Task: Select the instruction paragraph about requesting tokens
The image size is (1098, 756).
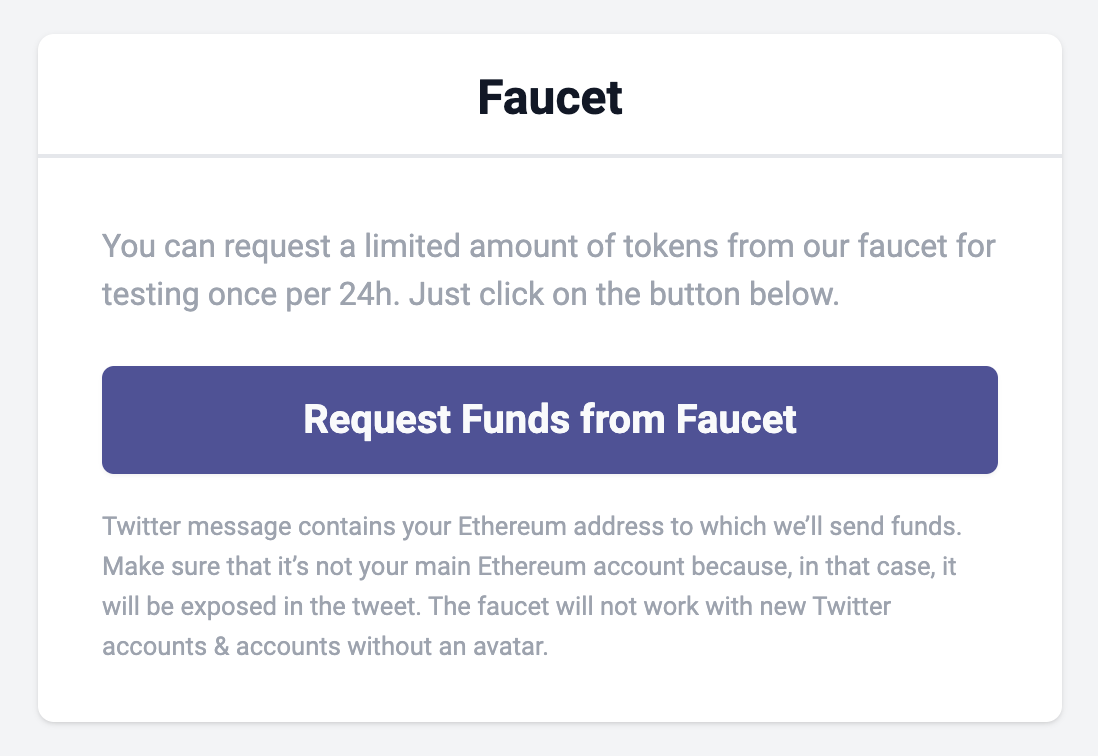Action: click(x=548, y=270)
